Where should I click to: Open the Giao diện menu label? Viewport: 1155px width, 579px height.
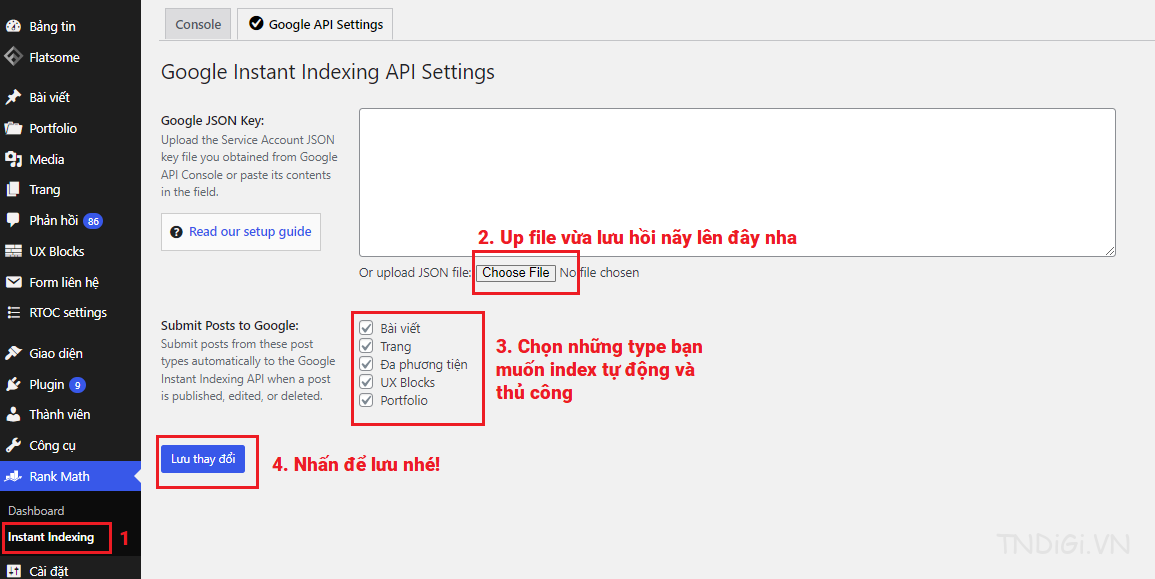[56, 354]
